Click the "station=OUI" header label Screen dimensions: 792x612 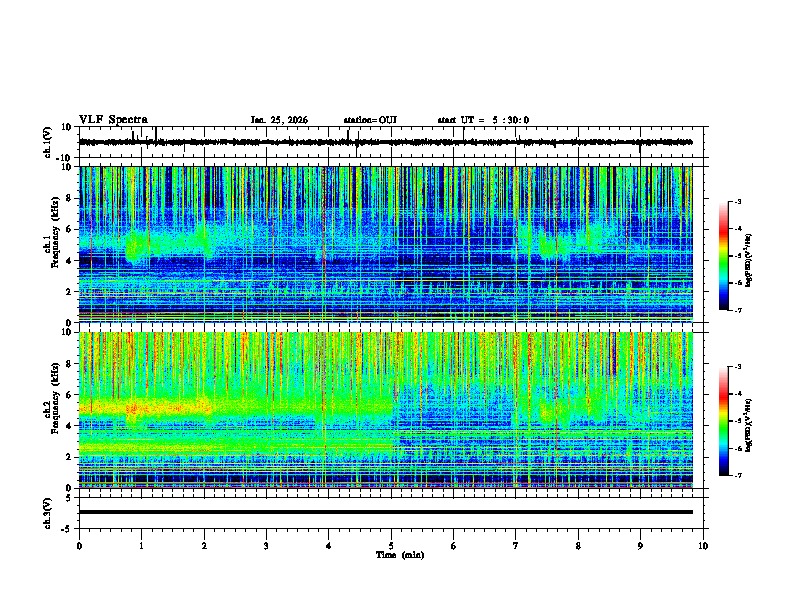[x=370, y=120]
